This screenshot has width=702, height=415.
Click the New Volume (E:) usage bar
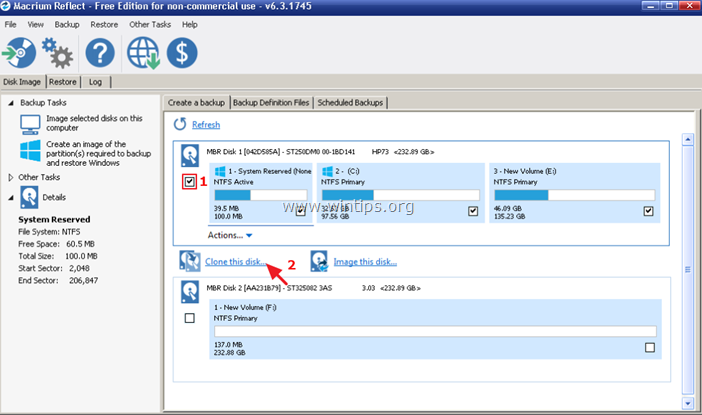click(574, 195)
